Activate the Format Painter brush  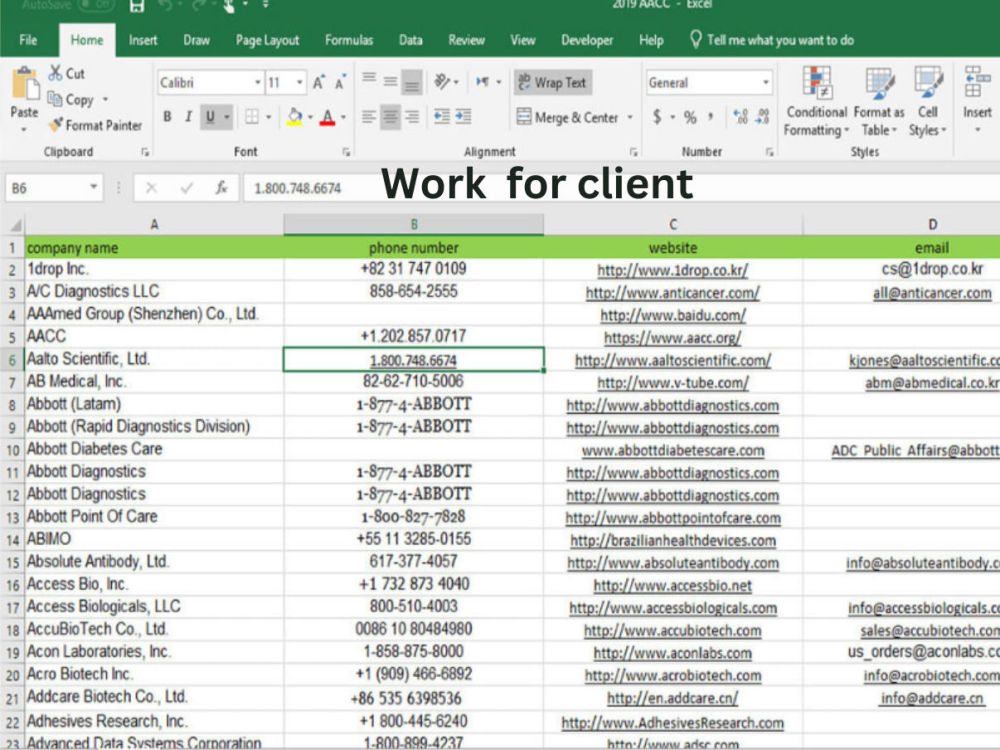pos(56,125)
